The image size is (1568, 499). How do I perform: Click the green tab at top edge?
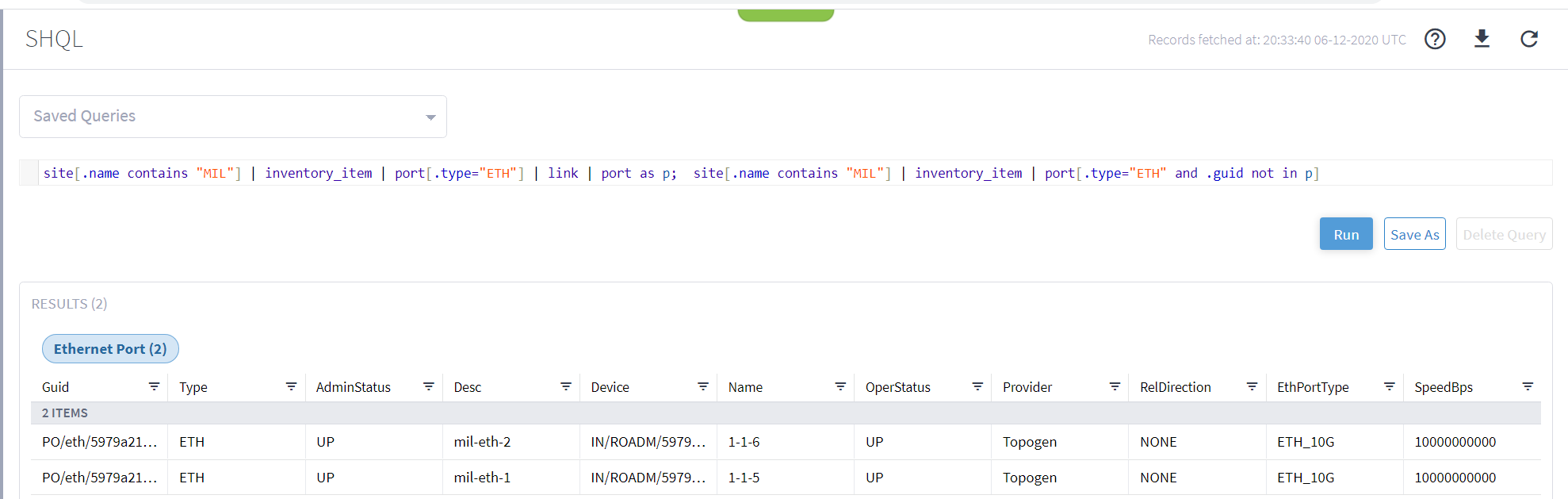(x=786, y=15)
